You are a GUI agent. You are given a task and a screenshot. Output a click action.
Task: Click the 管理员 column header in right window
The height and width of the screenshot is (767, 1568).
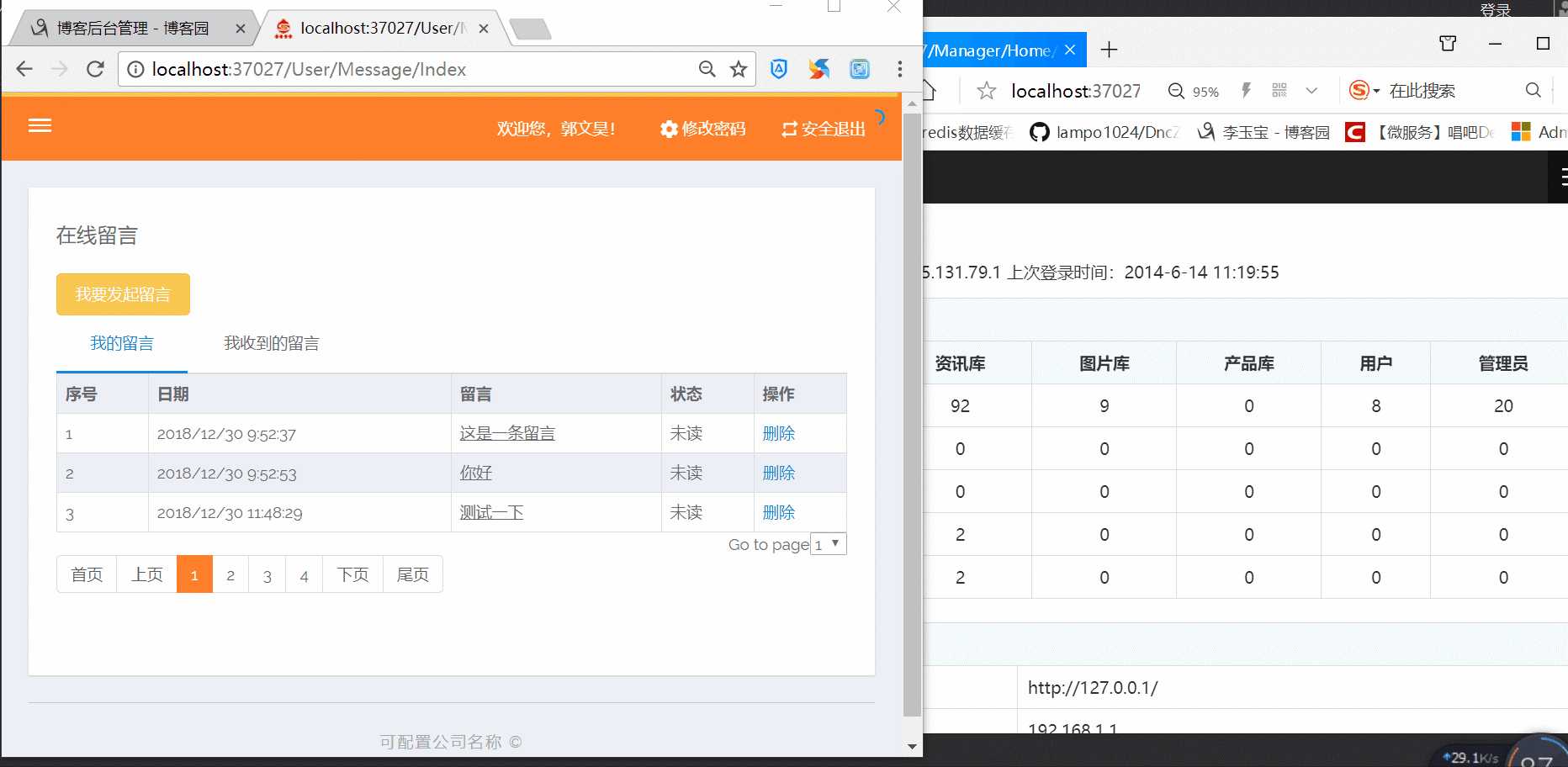click(x=1503, y=363)
